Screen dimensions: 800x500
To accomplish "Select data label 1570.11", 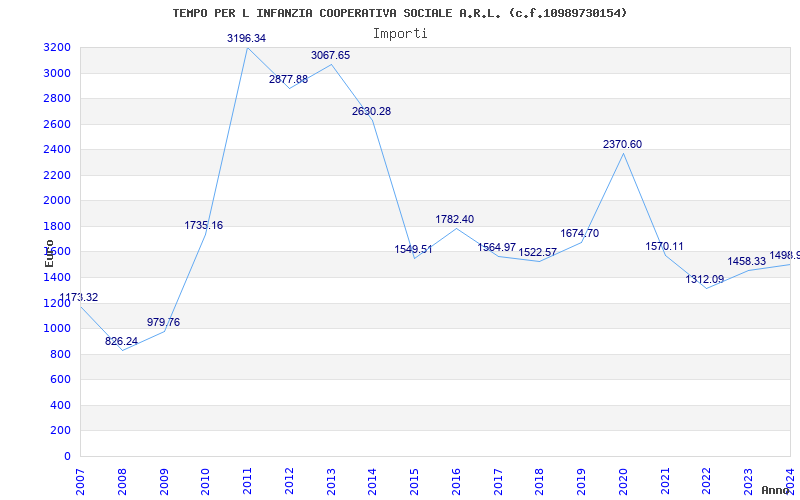I will pyautogui.click(x=664, y=246).
